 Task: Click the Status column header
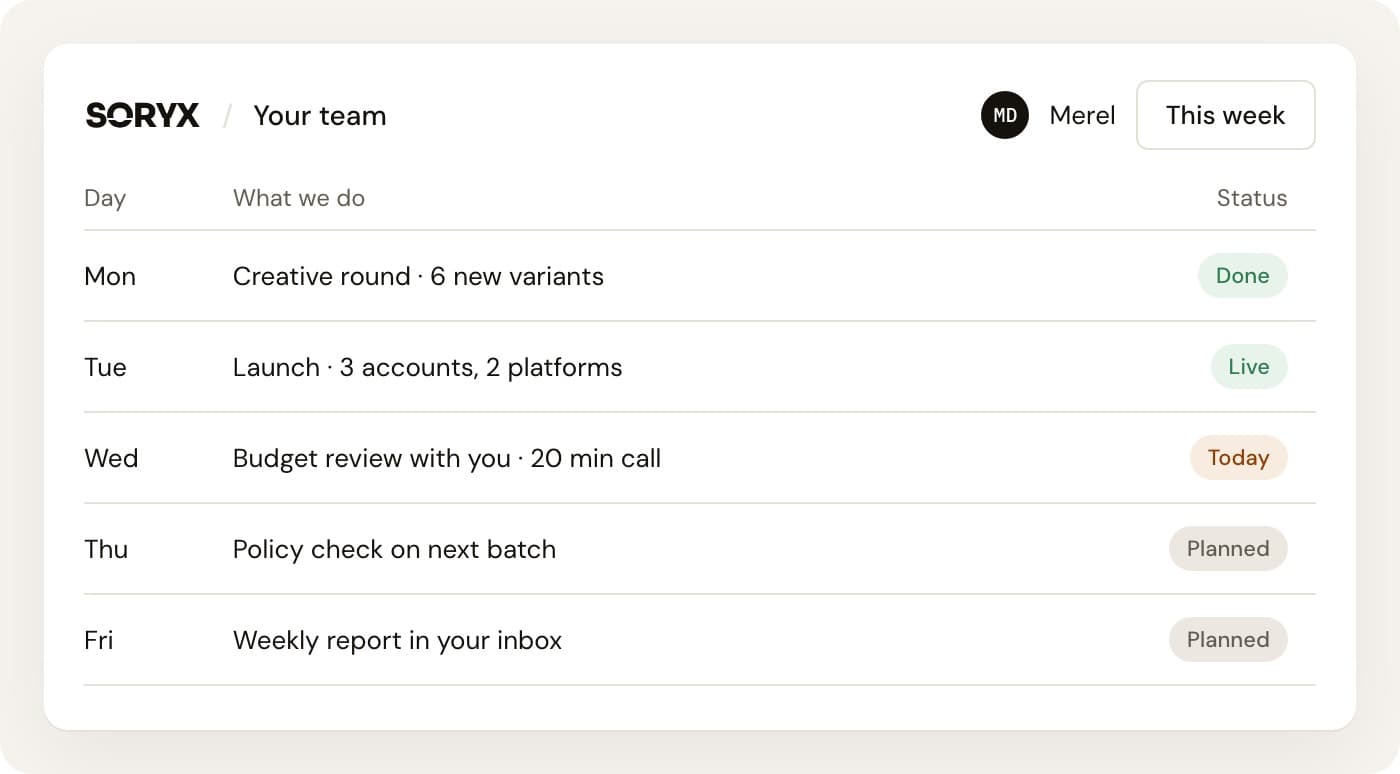1251,198
